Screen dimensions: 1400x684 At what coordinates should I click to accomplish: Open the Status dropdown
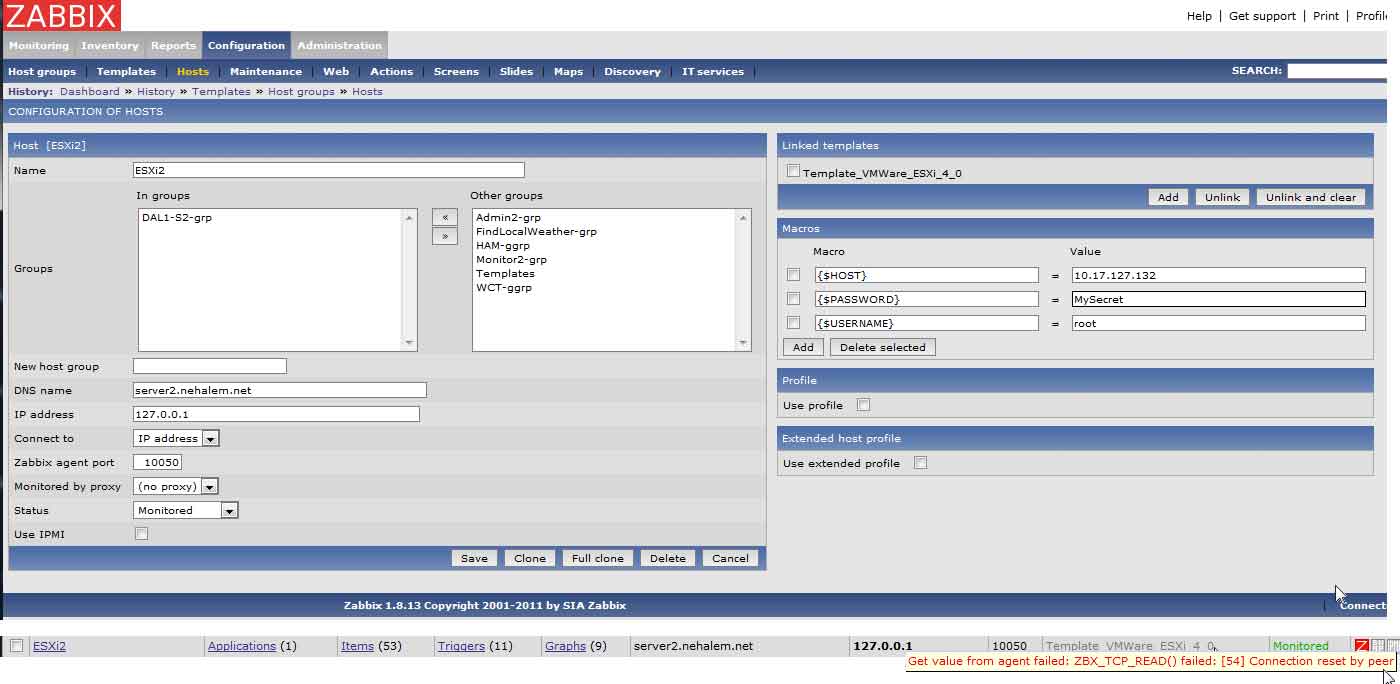pos(229,511)
